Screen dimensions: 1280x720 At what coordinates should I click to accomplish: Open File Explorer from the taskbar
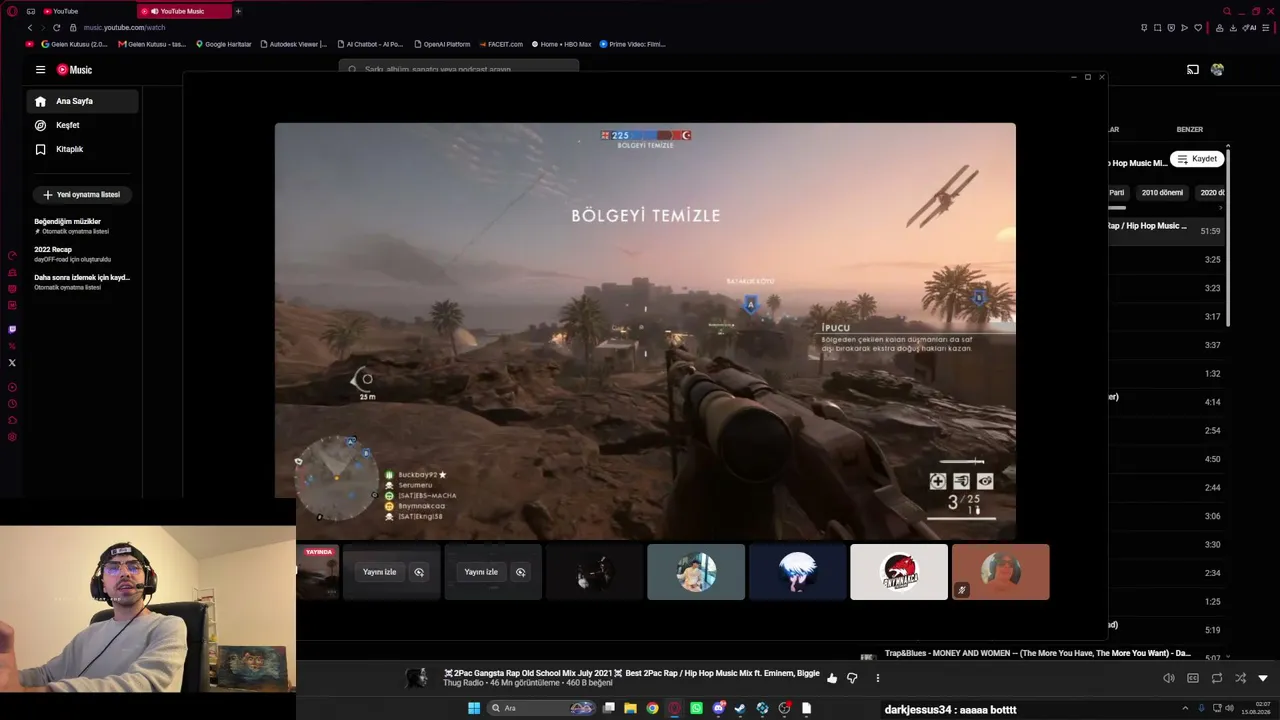(x=630, y=708)
